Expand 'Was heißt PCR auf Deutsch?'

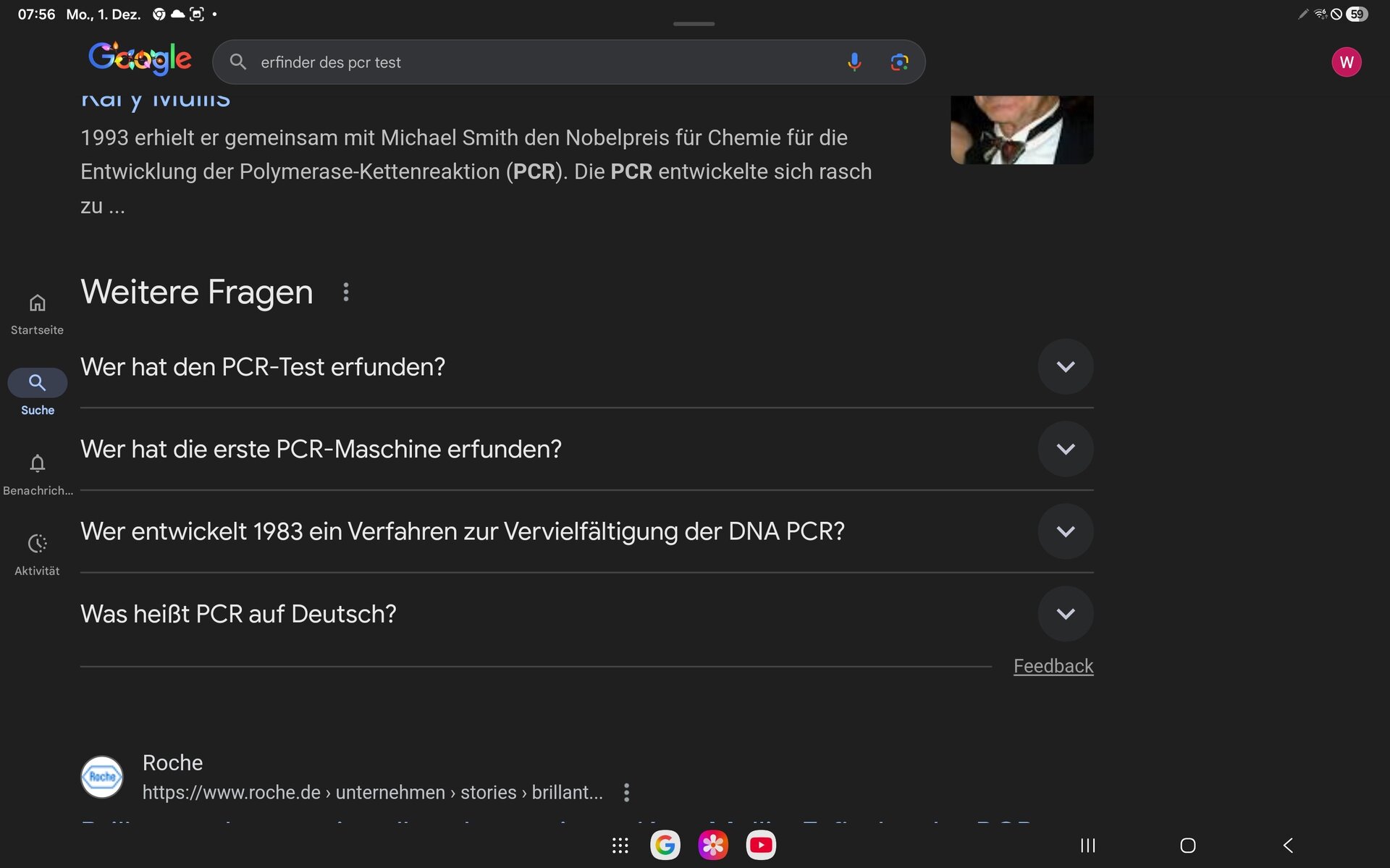tap(1065, 614)
